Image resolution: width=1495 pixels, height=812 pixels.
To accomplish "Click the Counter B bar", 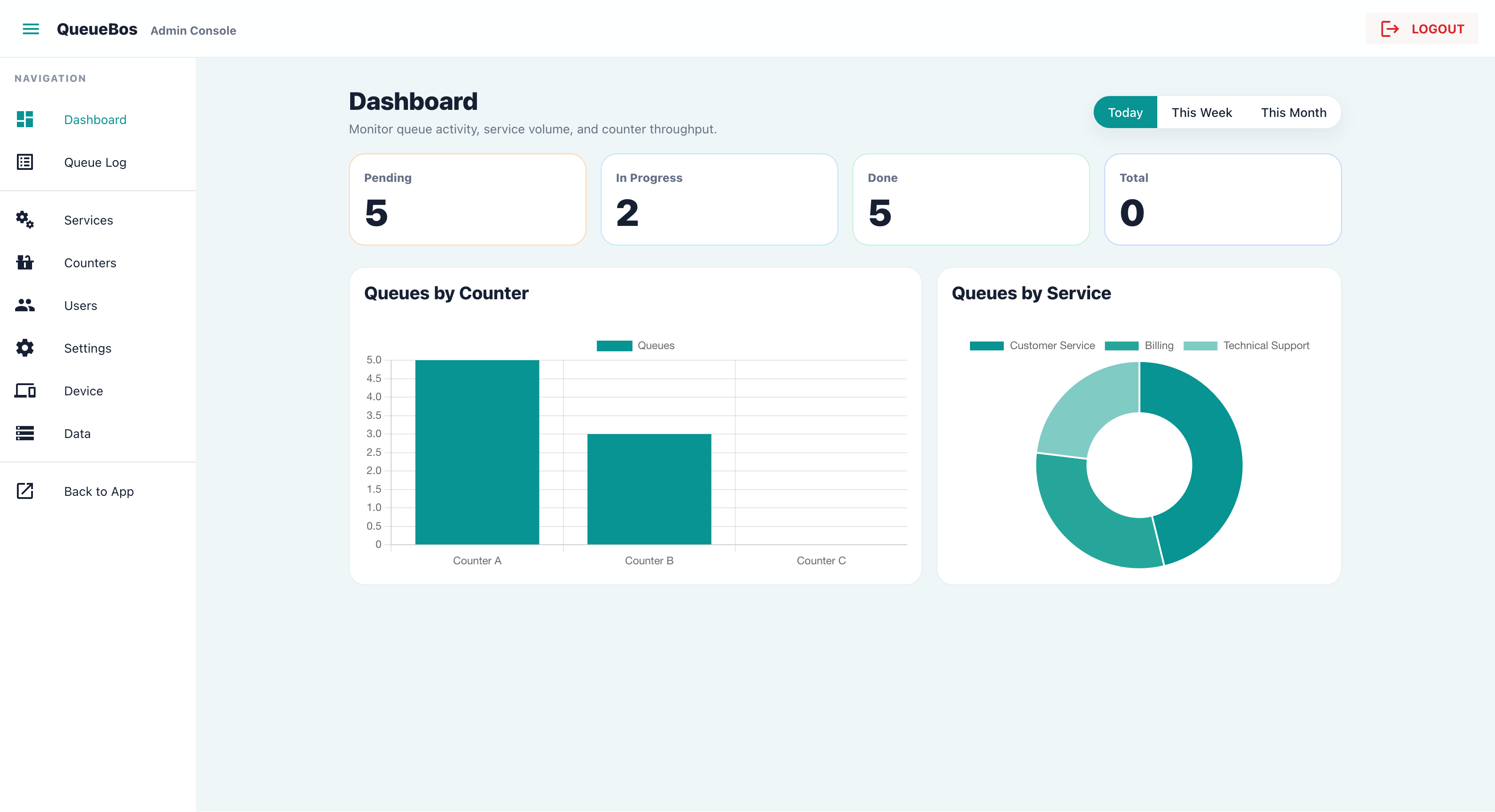I will pyautogui.click(x=649, y=490).
